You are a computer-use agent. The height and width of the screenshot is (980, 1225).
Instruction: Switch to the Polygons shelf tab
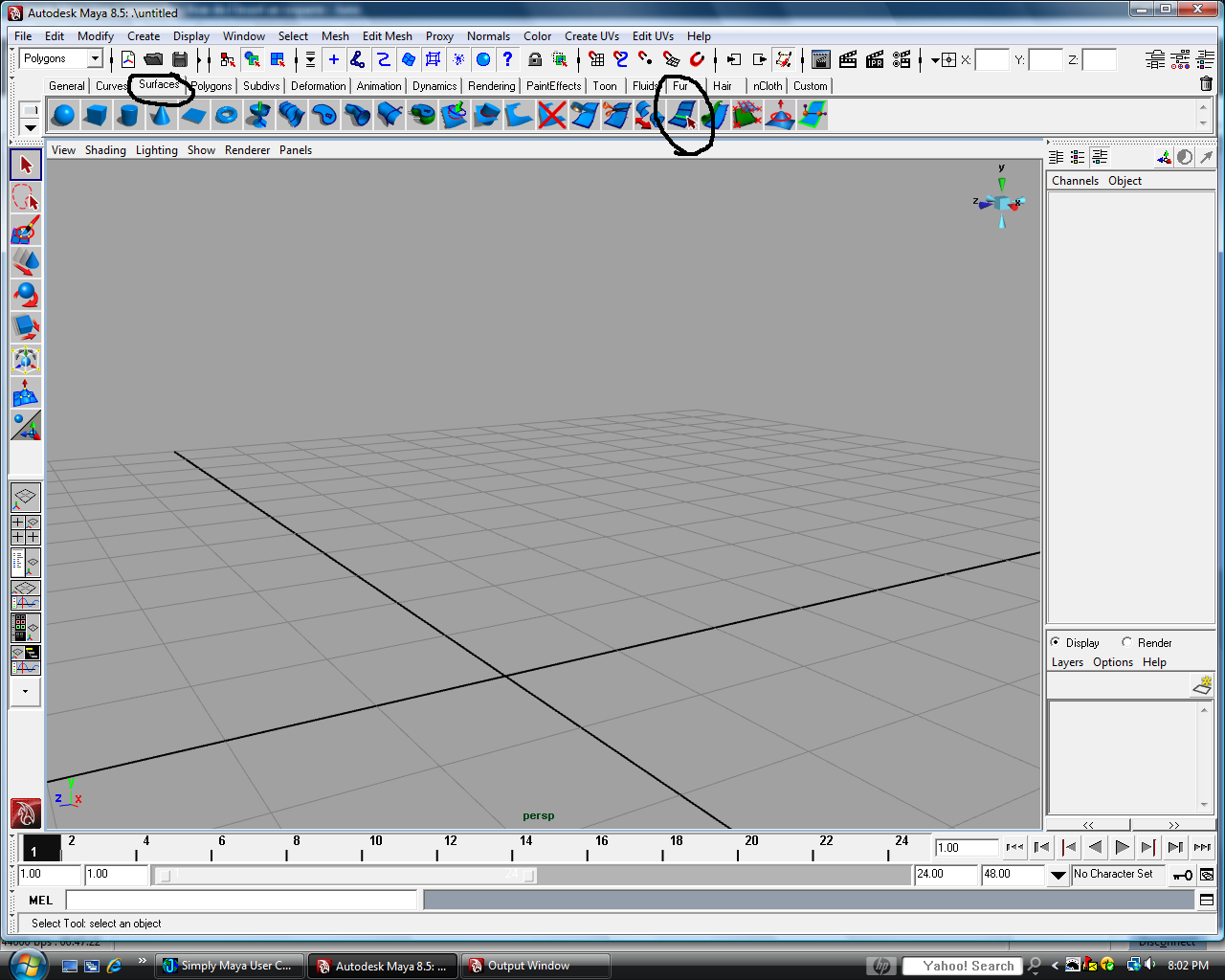tap(212, 86)
